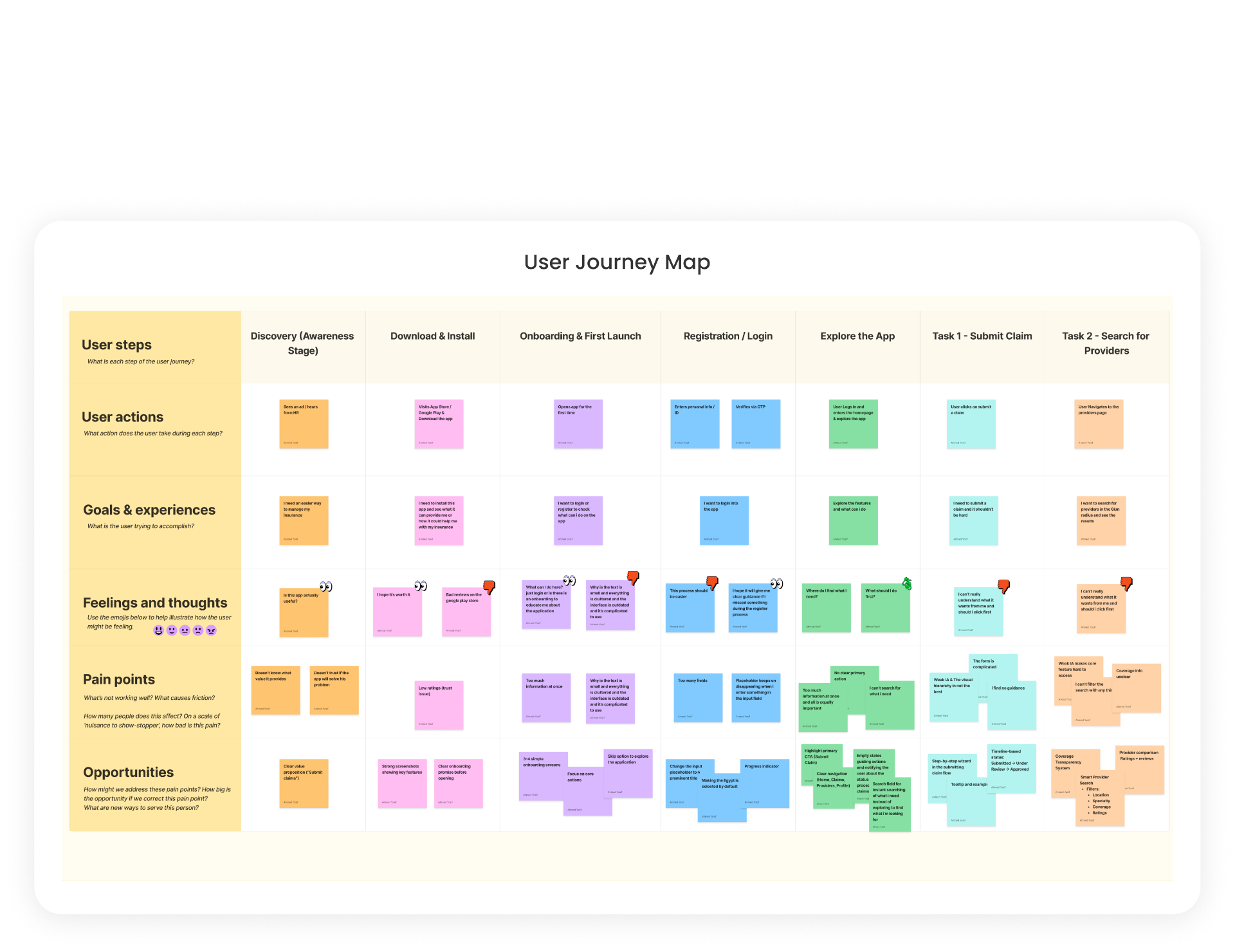Select the 'Discovery (Awareness Stage)' column header
The height and width of the screenshot is (952, 1235).
pyautogui.click(x=302, y=343)
